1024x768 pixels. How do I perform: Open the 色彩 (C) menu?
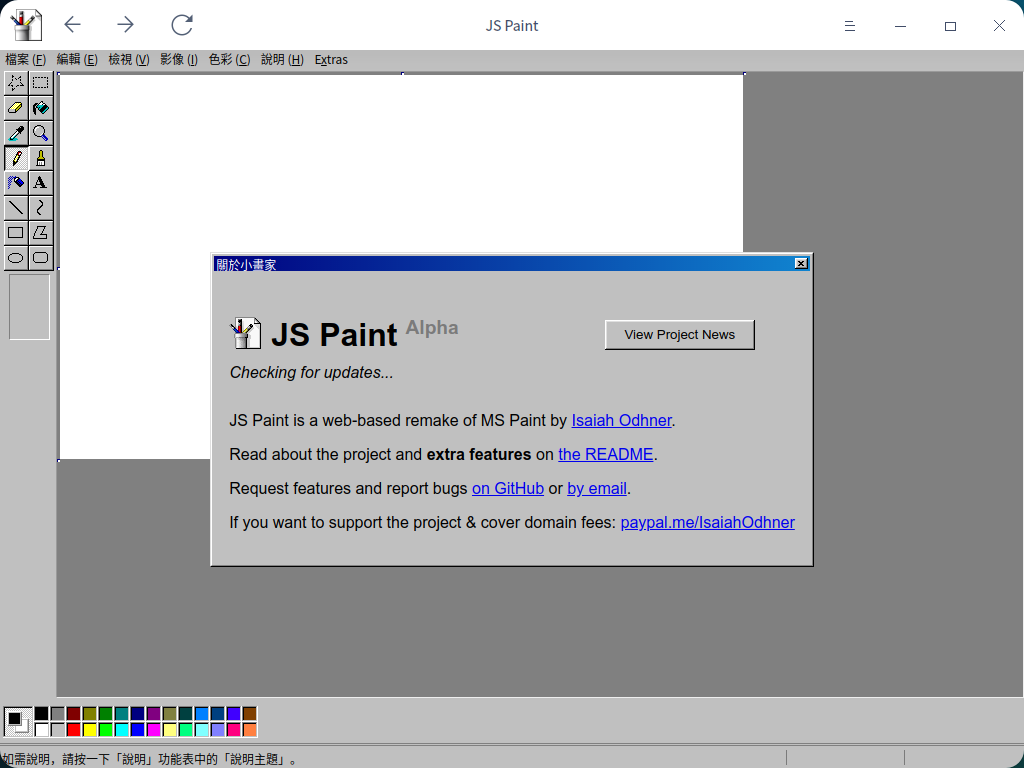coord(229,59)
